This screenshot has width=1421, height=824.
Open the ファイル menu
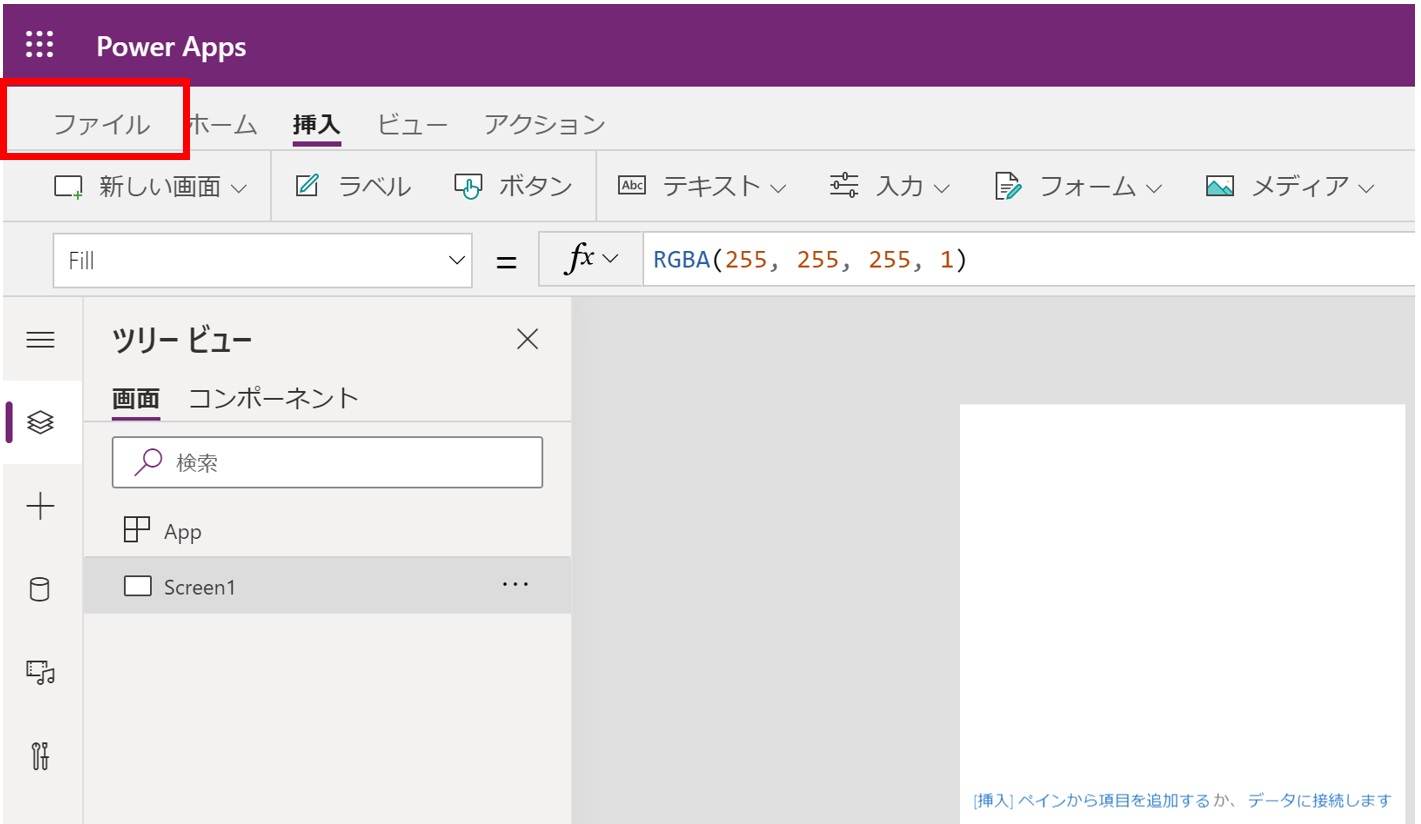tap(101, 125)
